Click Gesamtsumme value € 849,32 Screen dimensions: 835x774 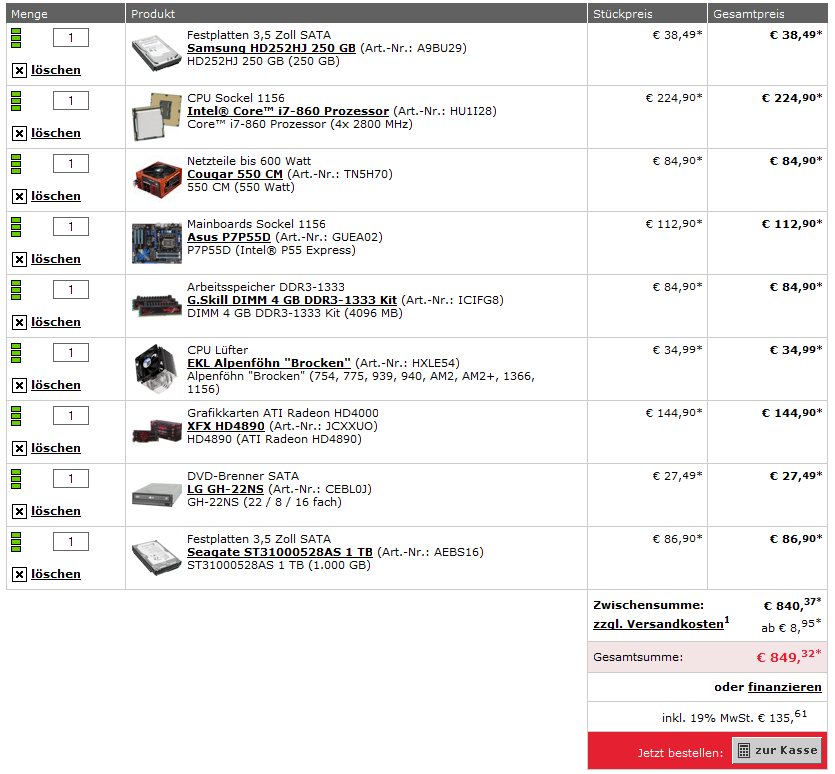(x=789, y=656)
